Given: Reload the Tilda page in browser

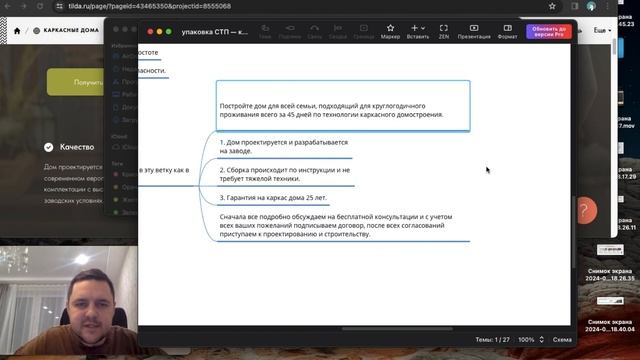Looking at the screenshot, I should click(x=40, y=6).
